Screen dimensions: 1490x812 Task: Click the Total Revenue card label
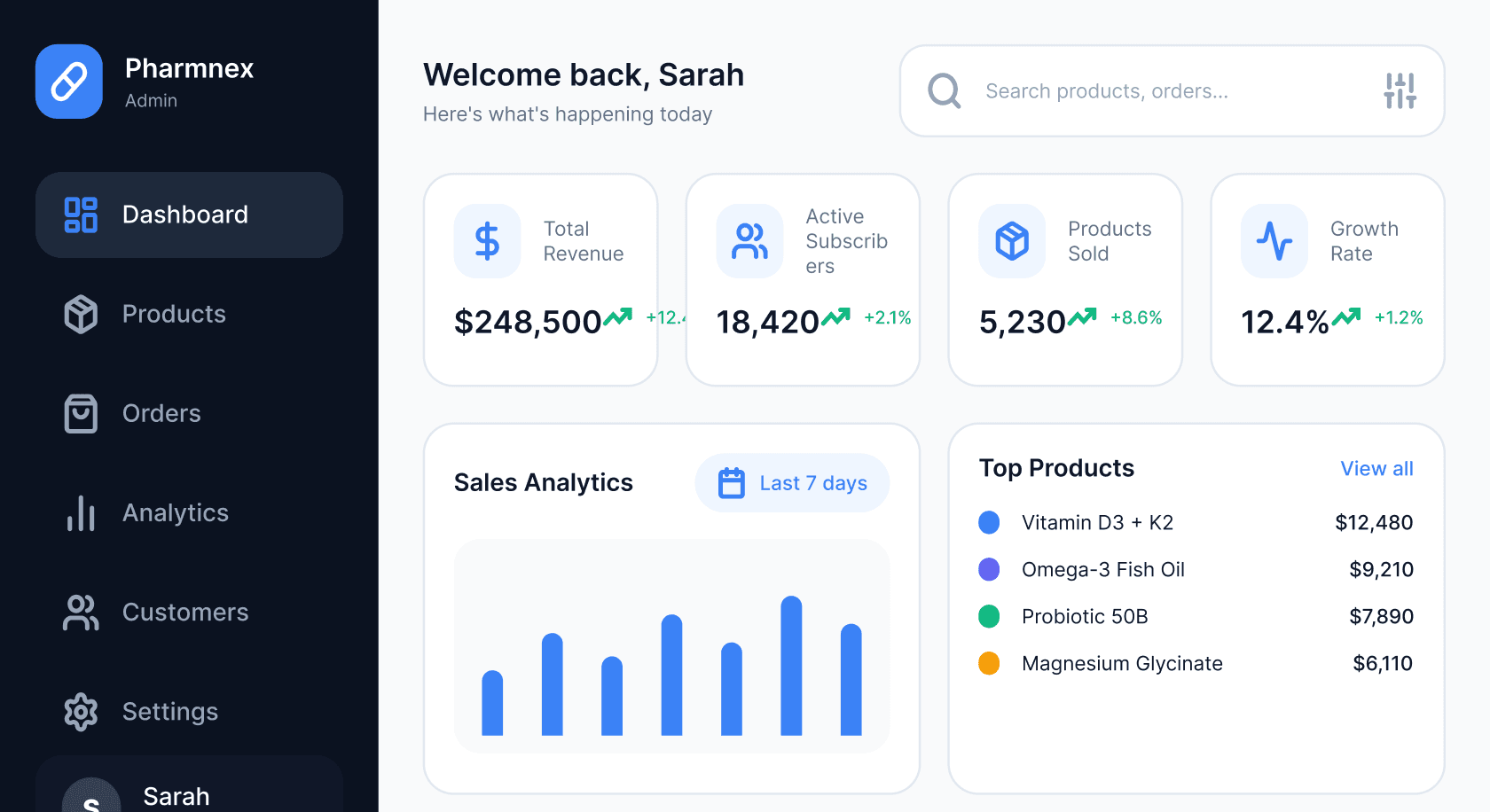click(584, 241)
